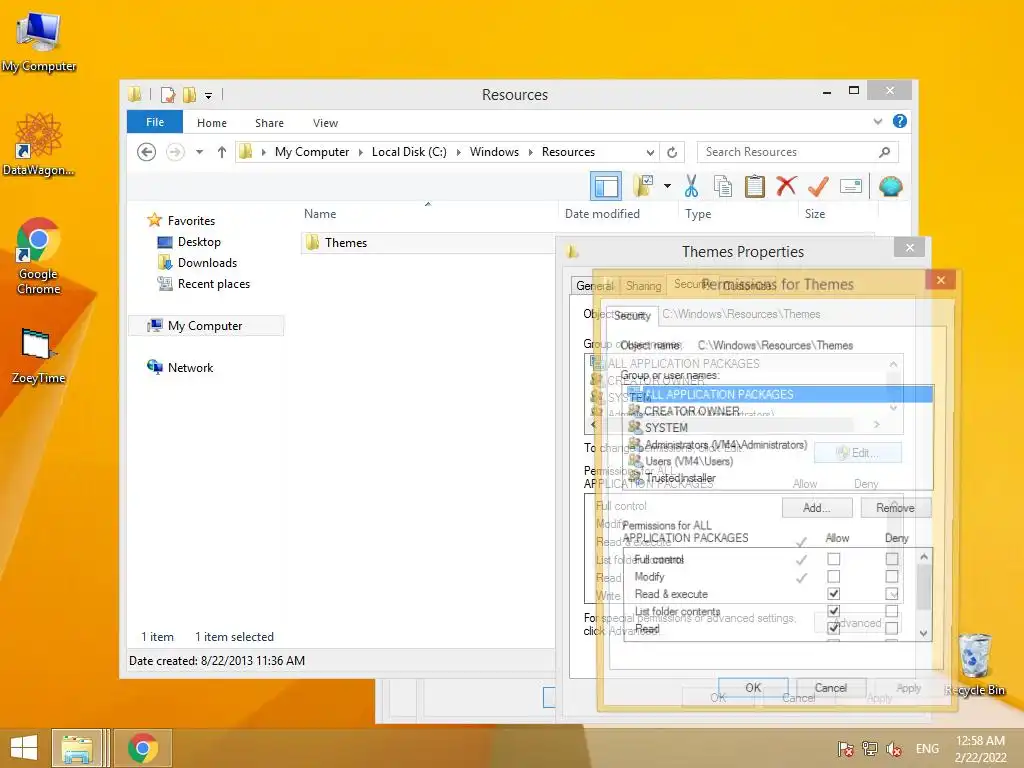Click the folder options toolbar icon
Viewport: 1024px width, 768px height.
643,187
